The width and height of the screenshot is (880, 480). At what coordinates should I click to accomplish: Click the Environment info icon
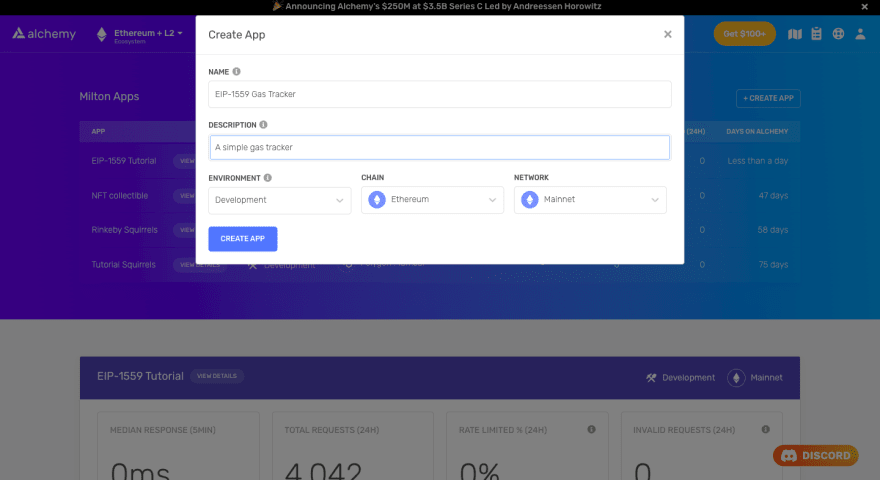(x=268, y=177)
